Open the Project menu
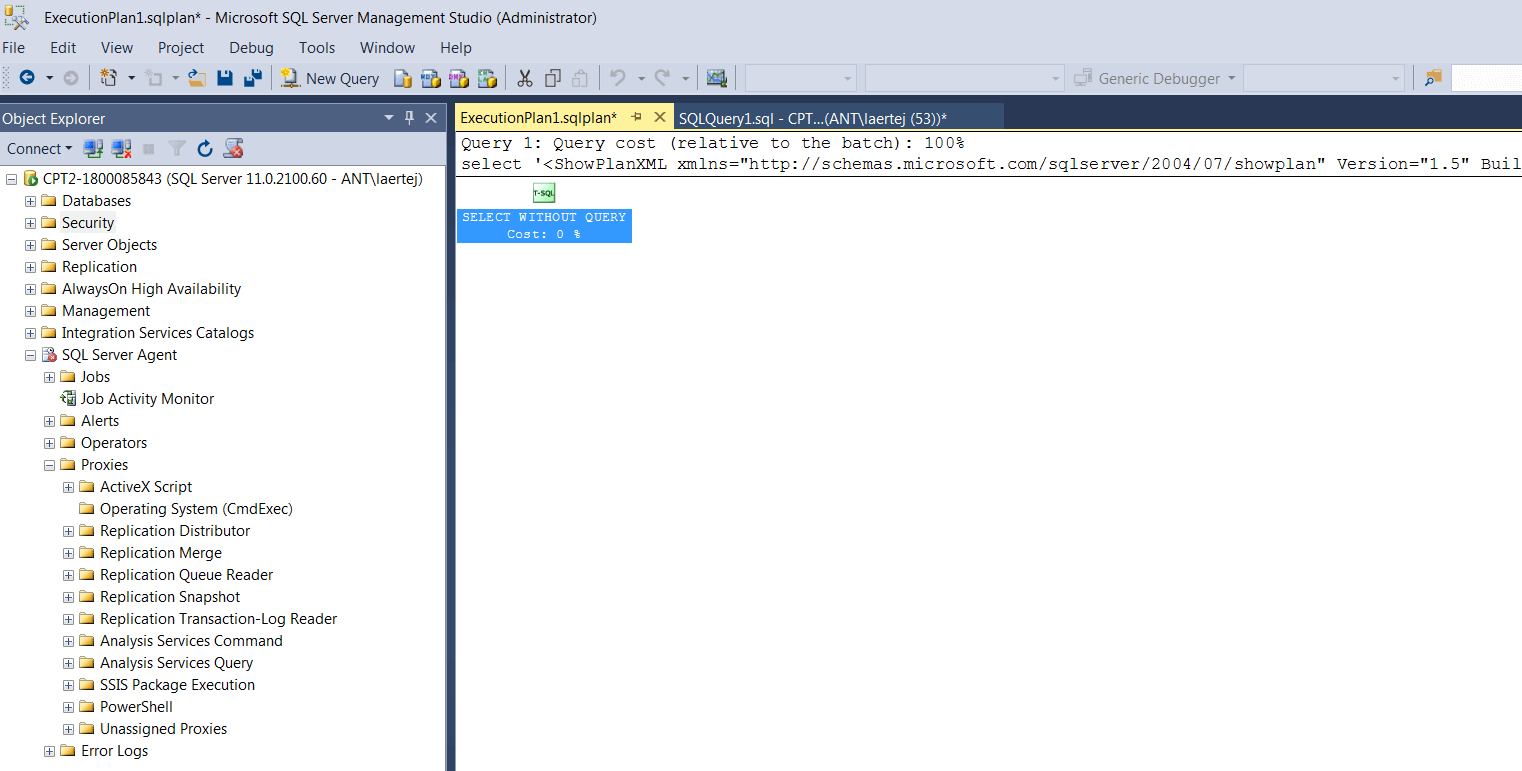This screenshot has width=1522, height=771. pyautogui.click(x=181, y=47)
